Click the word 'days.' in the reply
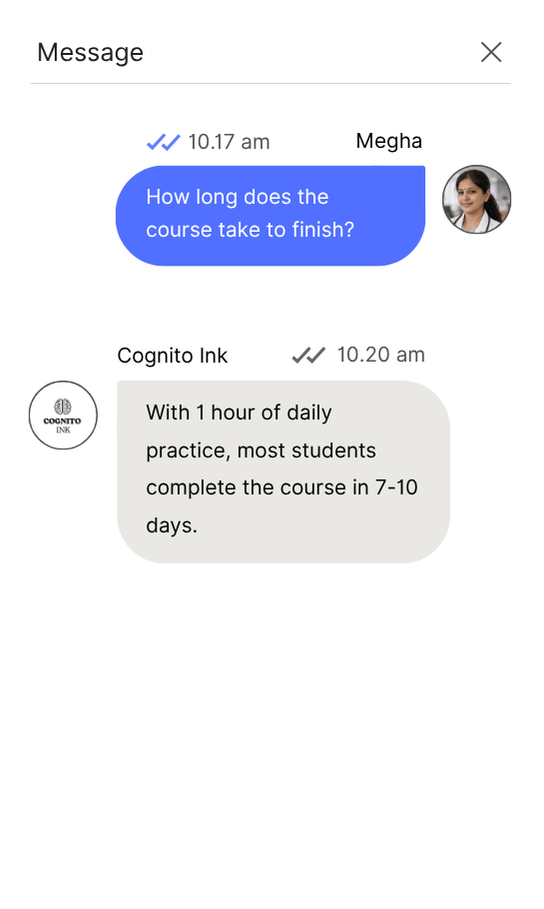This screenshot has width=544, height=909. [172, 525]
